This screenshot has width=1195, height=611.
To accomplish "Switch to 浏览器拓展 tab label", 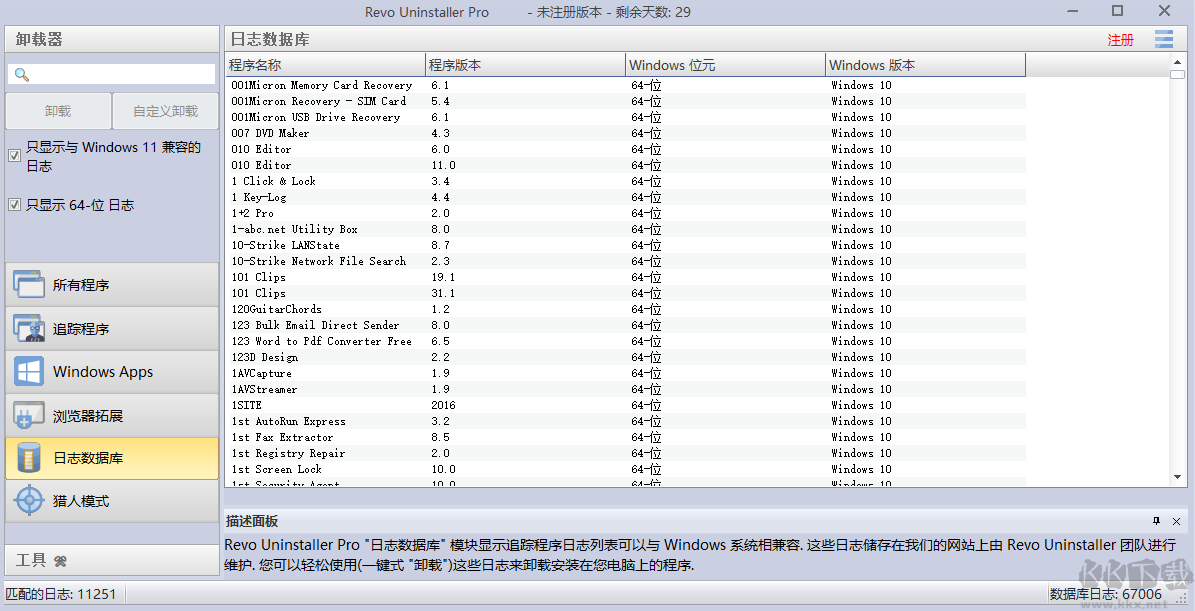I will (88, 416).
